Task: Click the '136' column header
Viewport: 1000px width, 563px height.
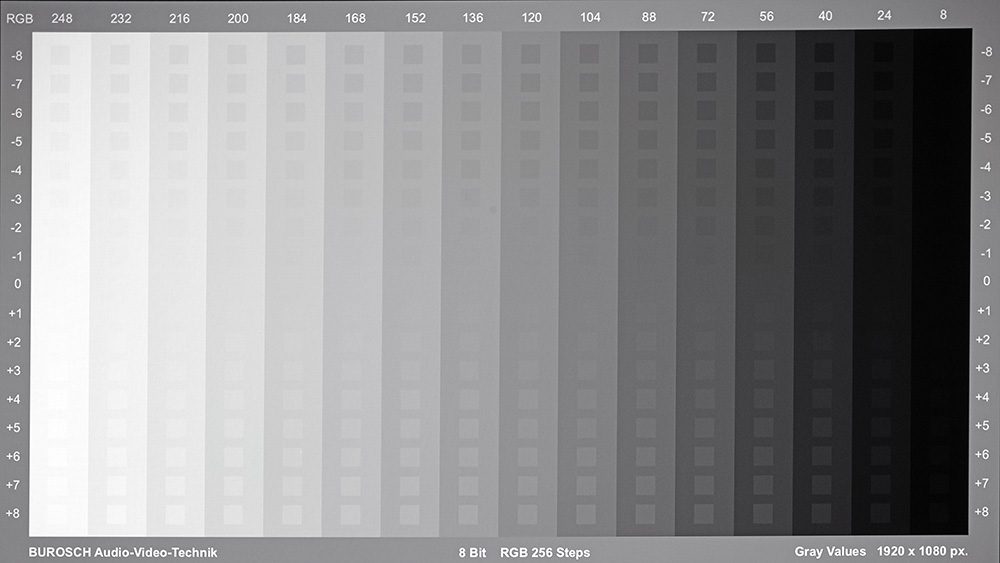Action: (x=473, y=18)
